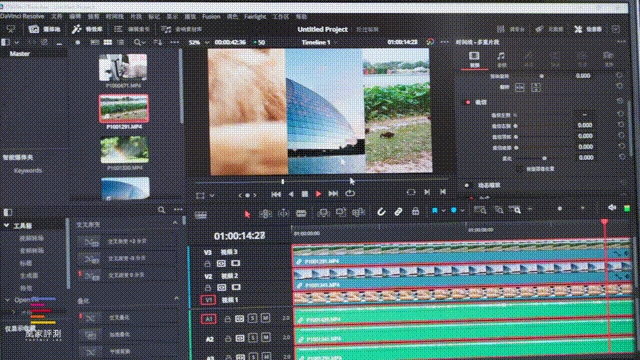
Task: Click the Stop playback button
Action: pos(304,194)
